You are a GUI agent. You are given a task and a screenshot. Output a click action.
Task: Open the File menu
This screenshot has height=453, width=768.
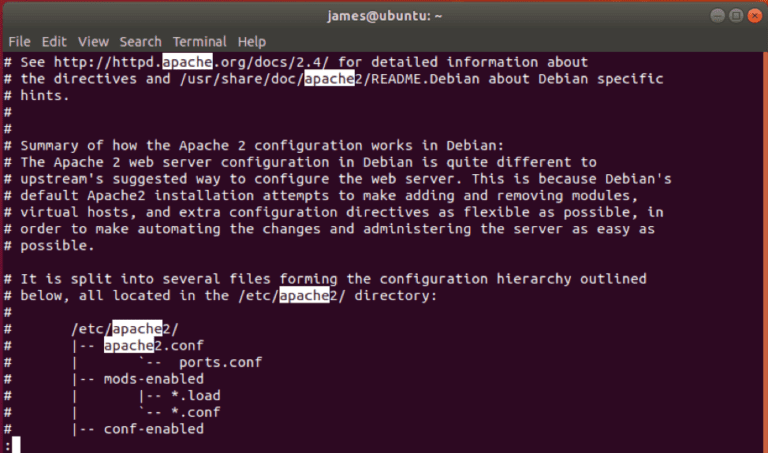click(20, 42)
